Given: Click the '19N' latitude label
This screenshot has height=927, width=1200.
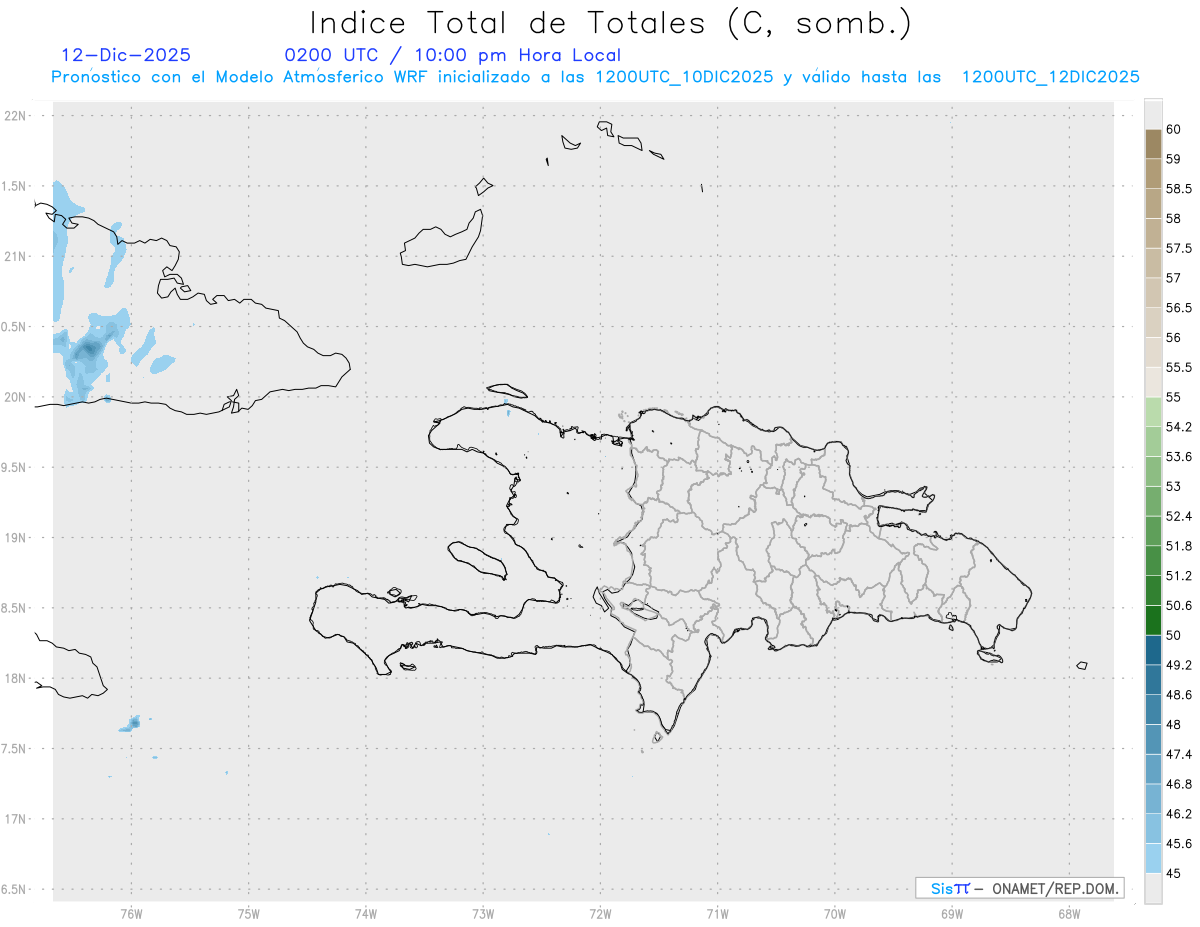Looking at the screenshot, I should click(17, 538).
